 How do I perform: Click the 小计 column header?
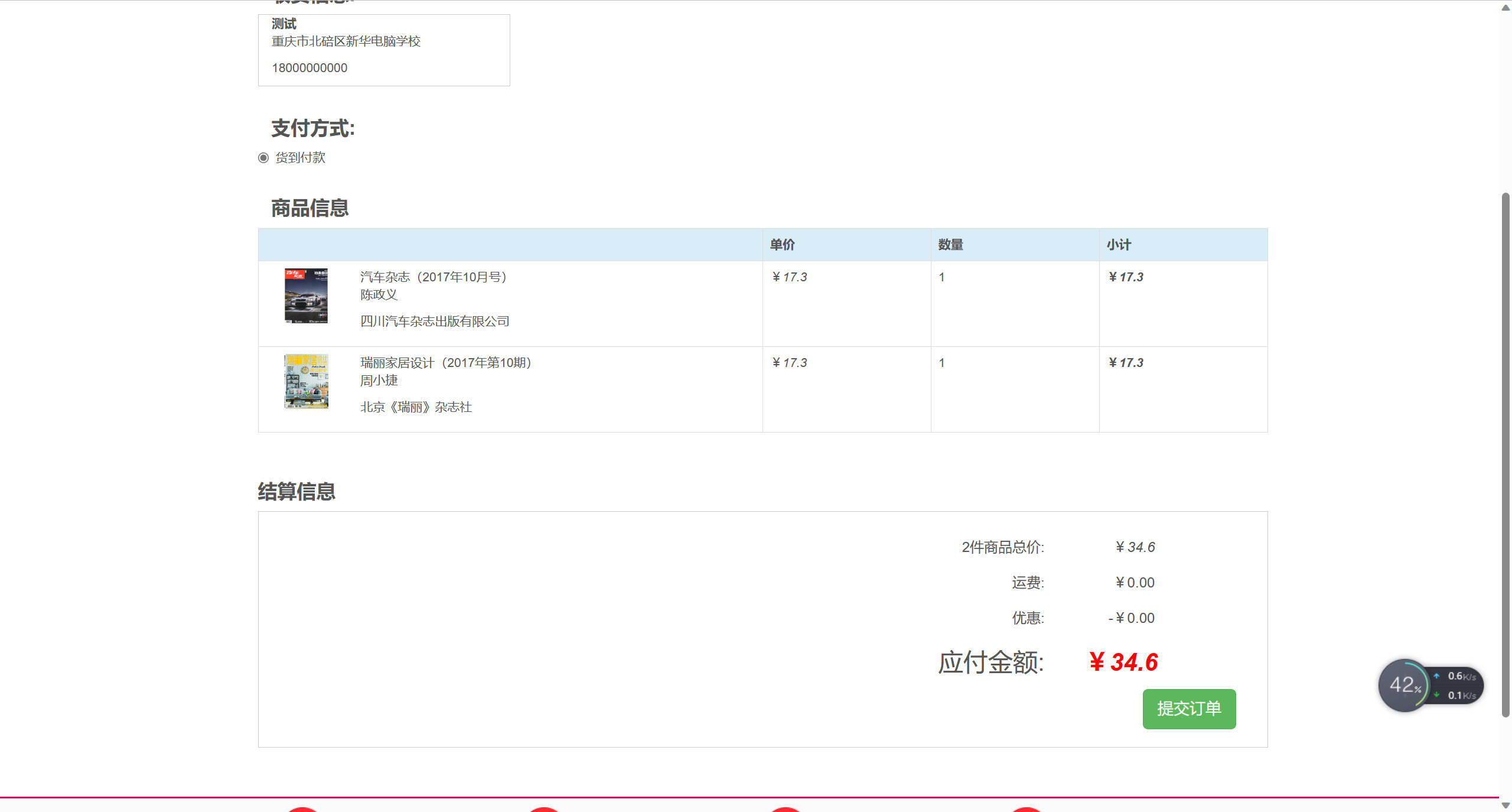[1119, 245]
